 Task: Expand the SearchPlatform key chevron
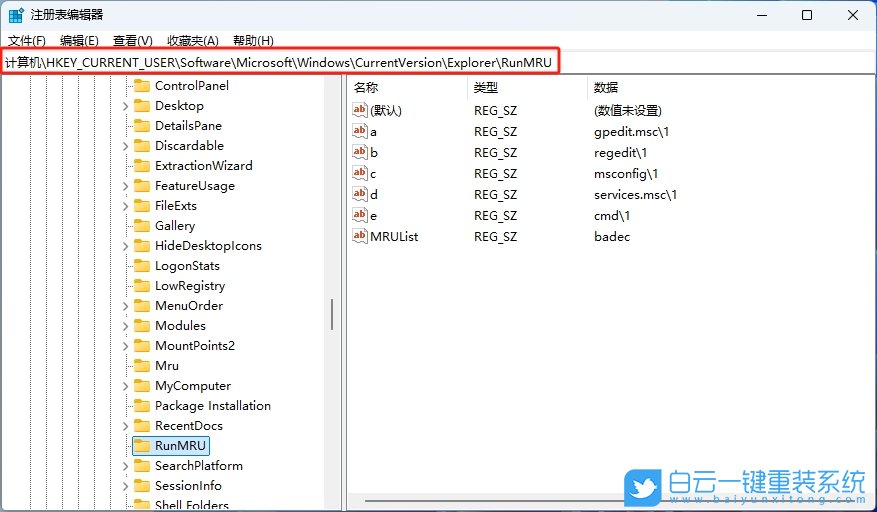(x=125, y=466)
